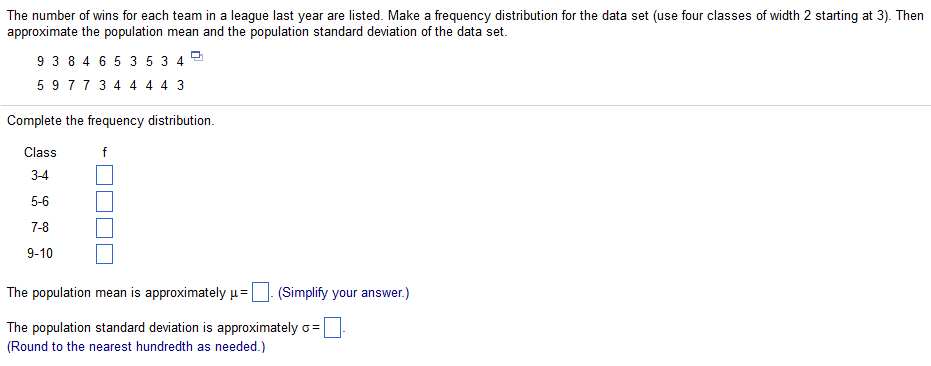
Task: Click the f column header
Action: coord(104,153)
